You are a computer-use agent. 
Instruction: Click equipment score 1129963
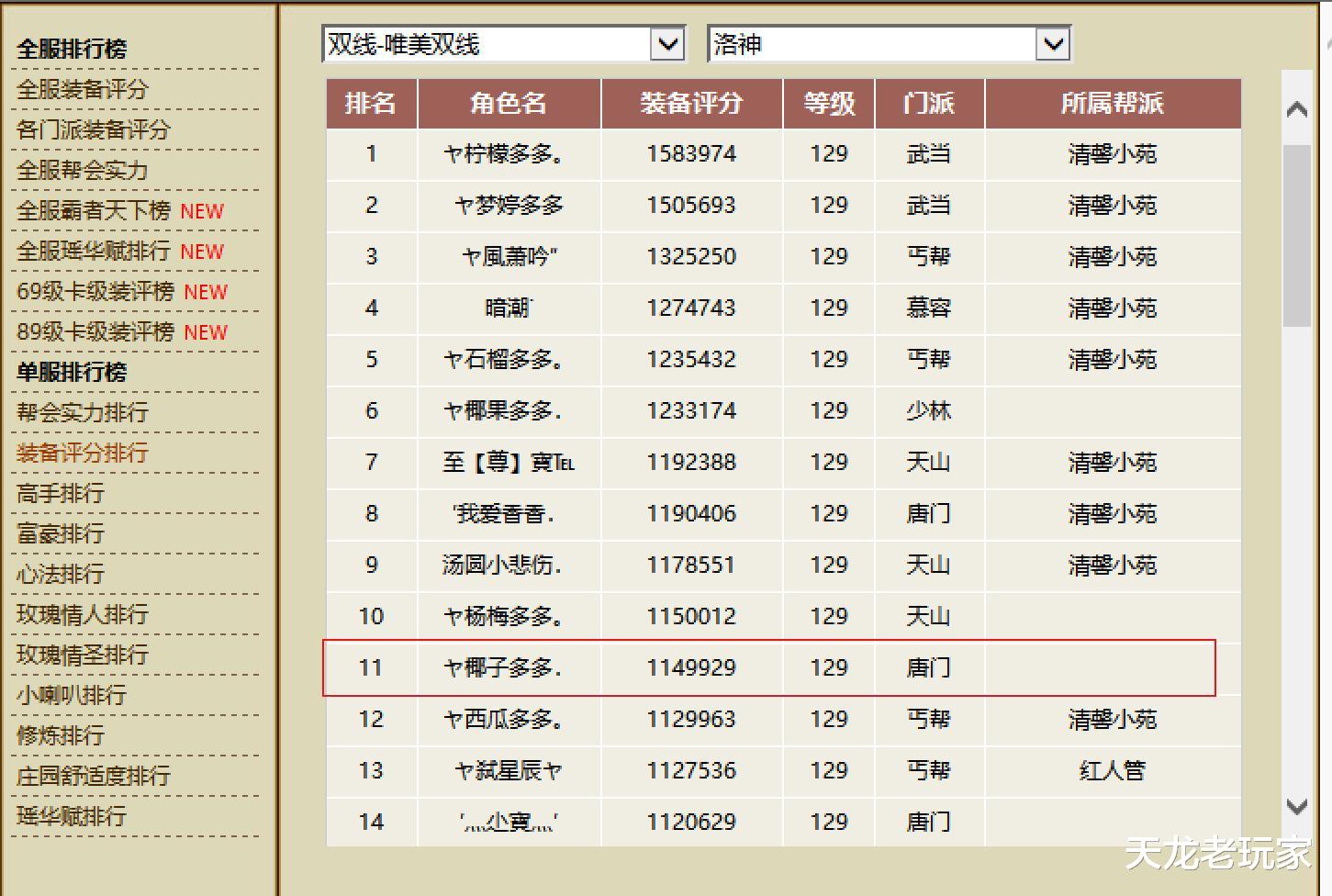click(691, 720)
